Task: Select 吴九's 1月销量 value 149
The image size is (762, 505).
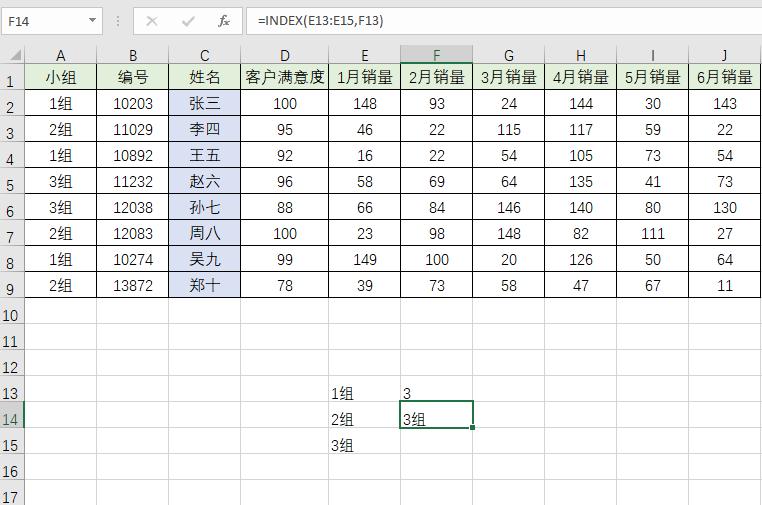Action: tap(364, 259)
